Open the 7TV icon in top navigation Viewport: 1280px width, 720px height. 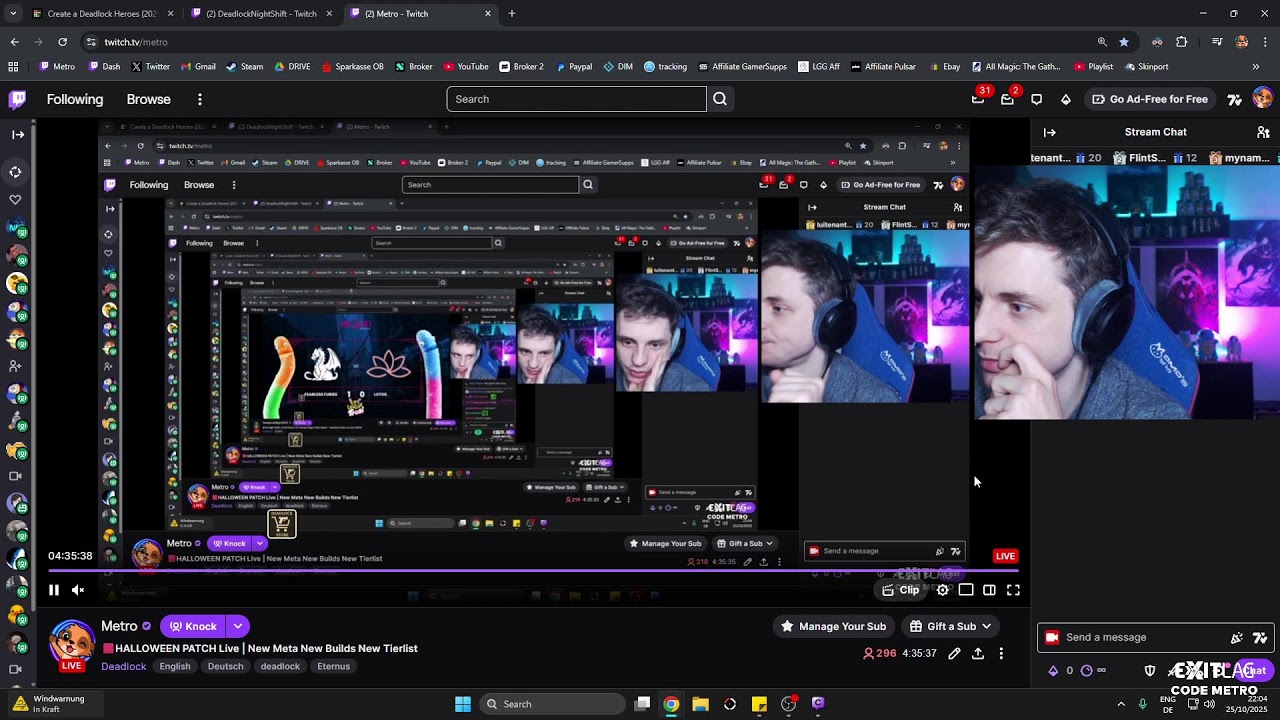coord(1234,99)
